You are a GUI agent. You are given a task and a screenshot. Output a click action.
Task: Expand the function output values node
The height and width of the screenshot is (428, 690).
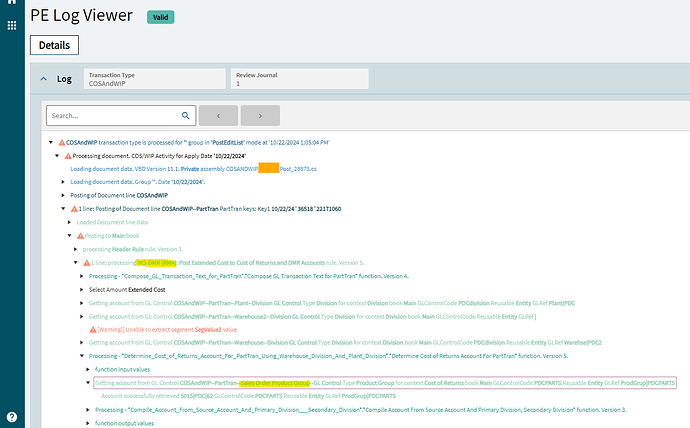88,423
